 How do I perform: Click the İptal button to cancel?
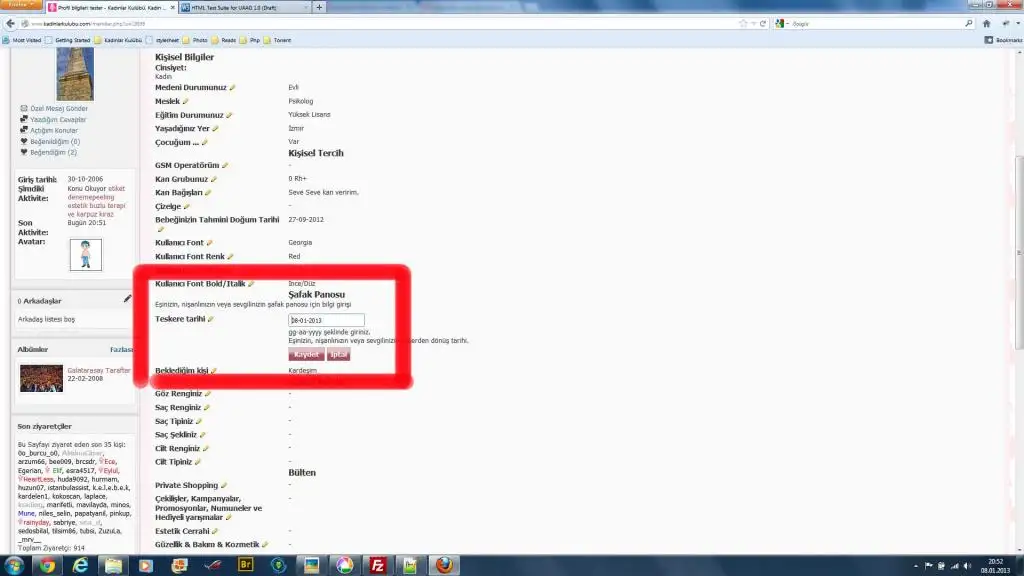pyautogui.click(x=338, y=355)
